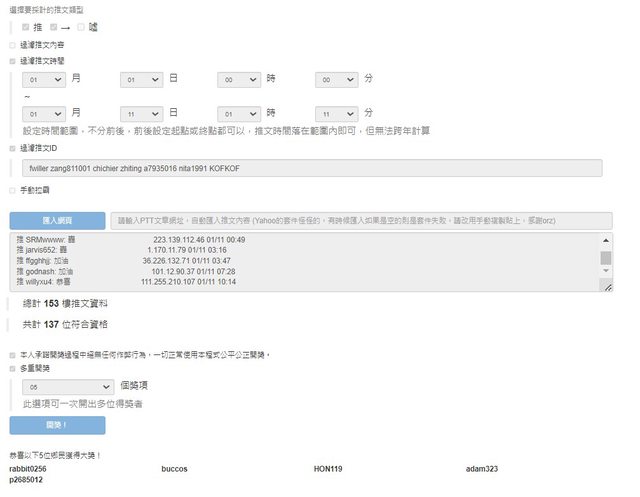Click the scroll-up arrow of comment list

[x=605, y=240]
